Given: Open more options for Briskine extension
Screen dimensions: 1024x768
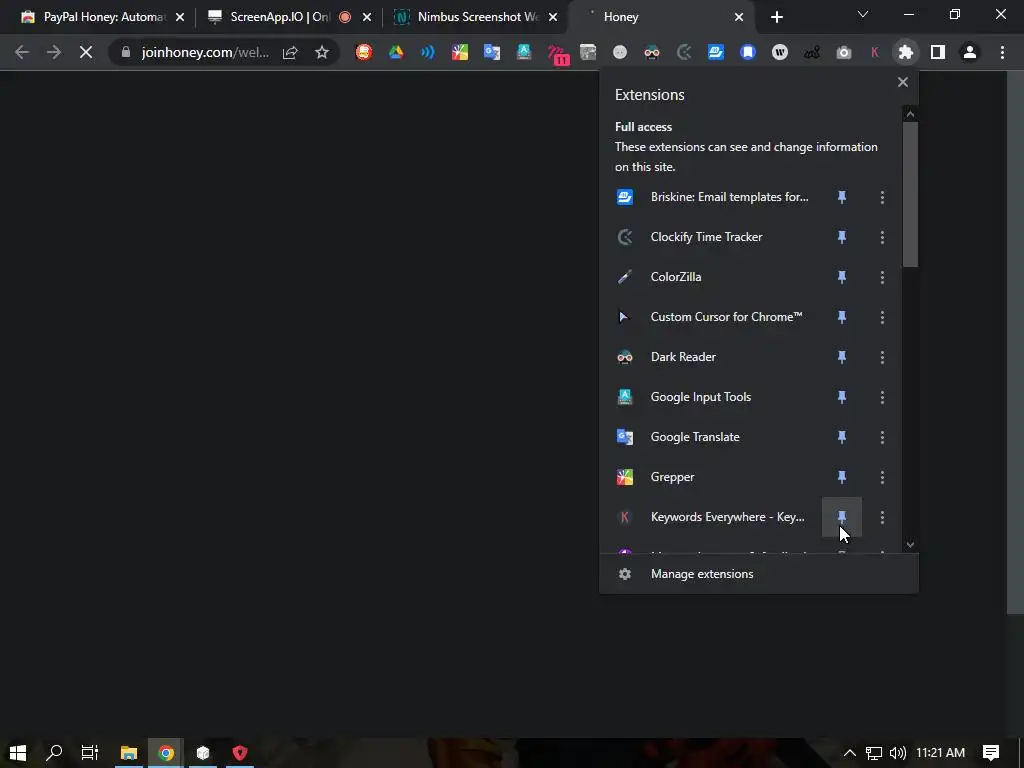Looking at the screenshot, I should [882, 197].
